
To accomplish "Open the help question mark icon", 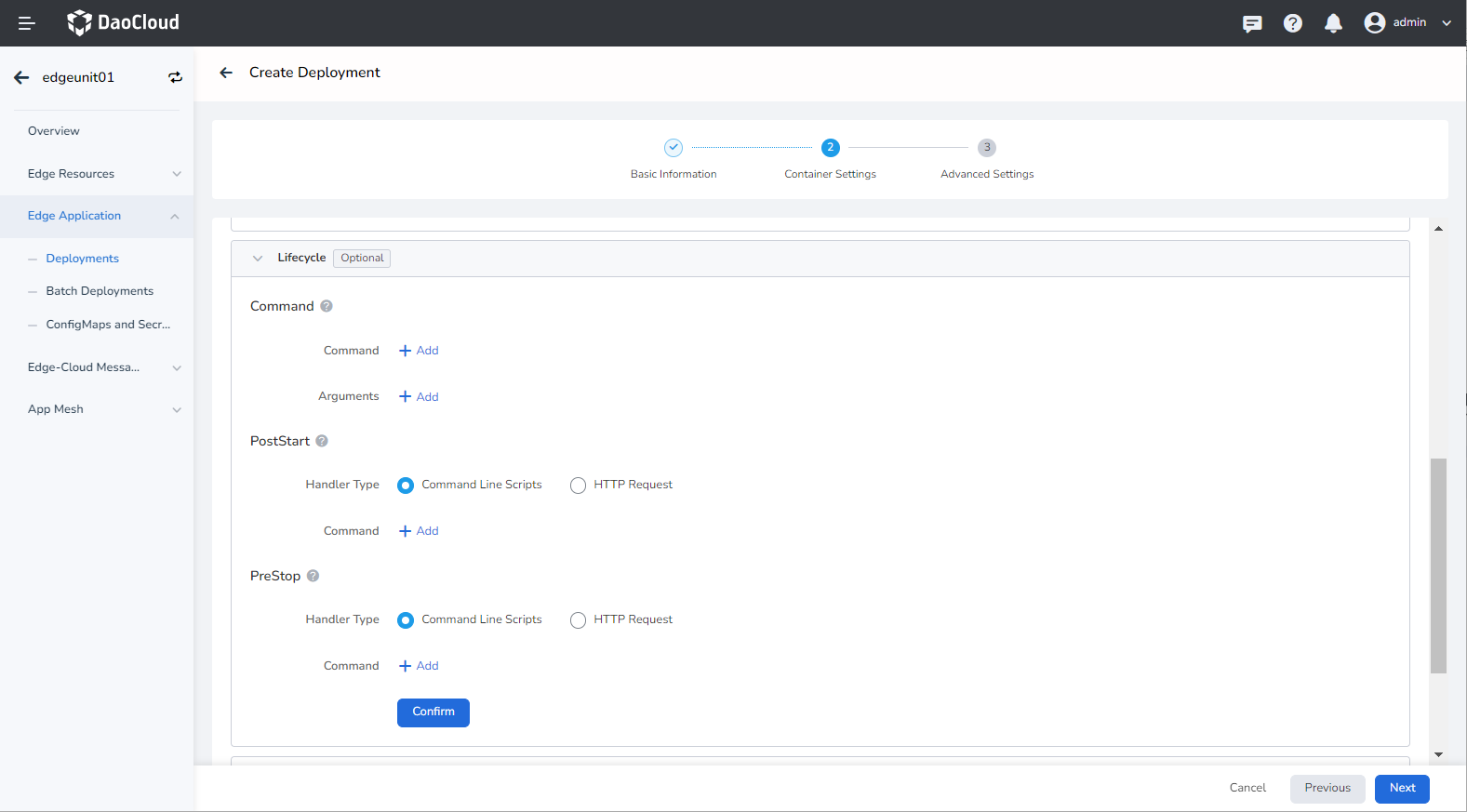I will (1292, 23).
